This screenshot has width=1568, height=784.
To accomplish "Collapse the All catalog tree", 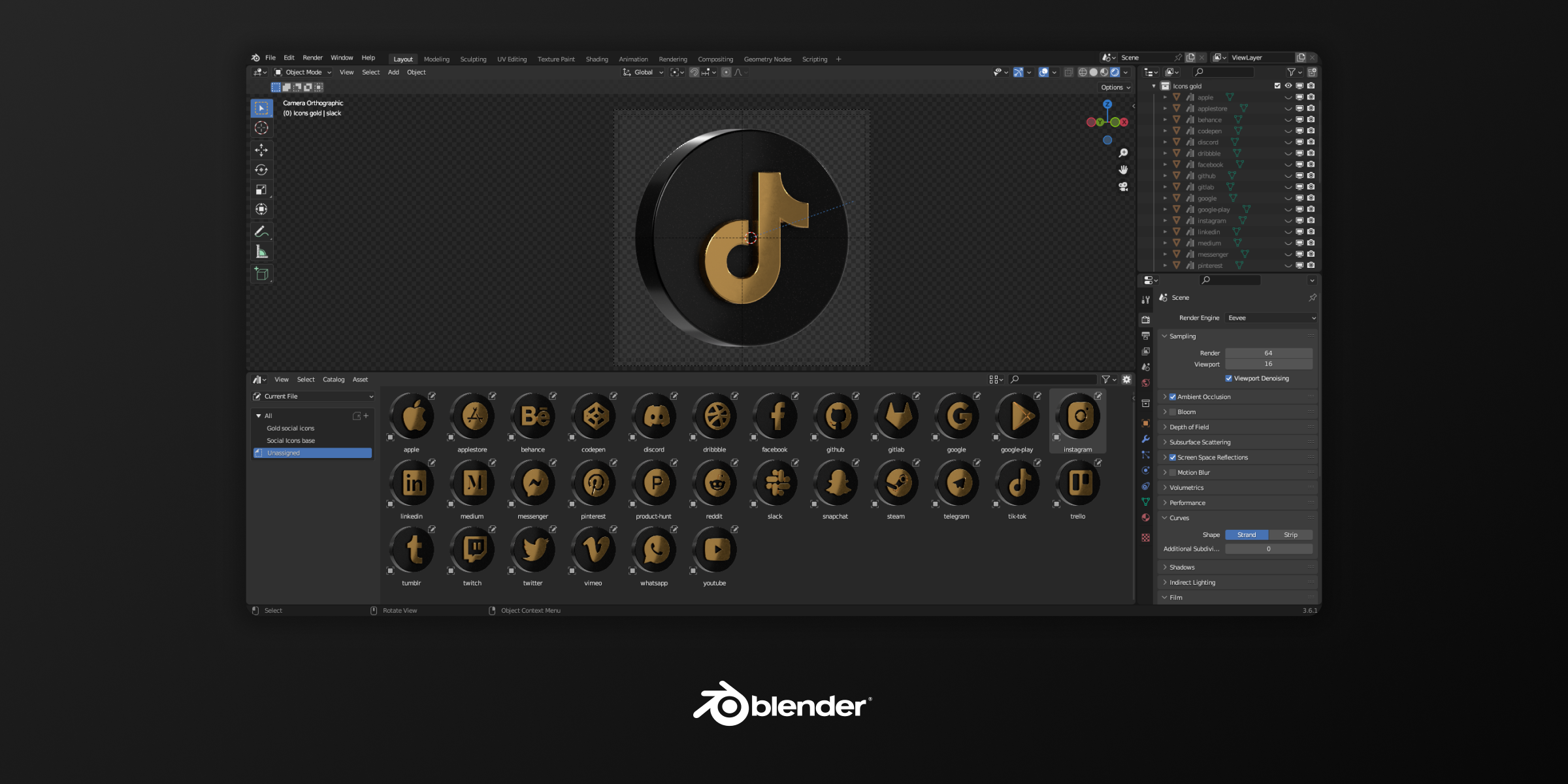I will [x=259, y=416].
